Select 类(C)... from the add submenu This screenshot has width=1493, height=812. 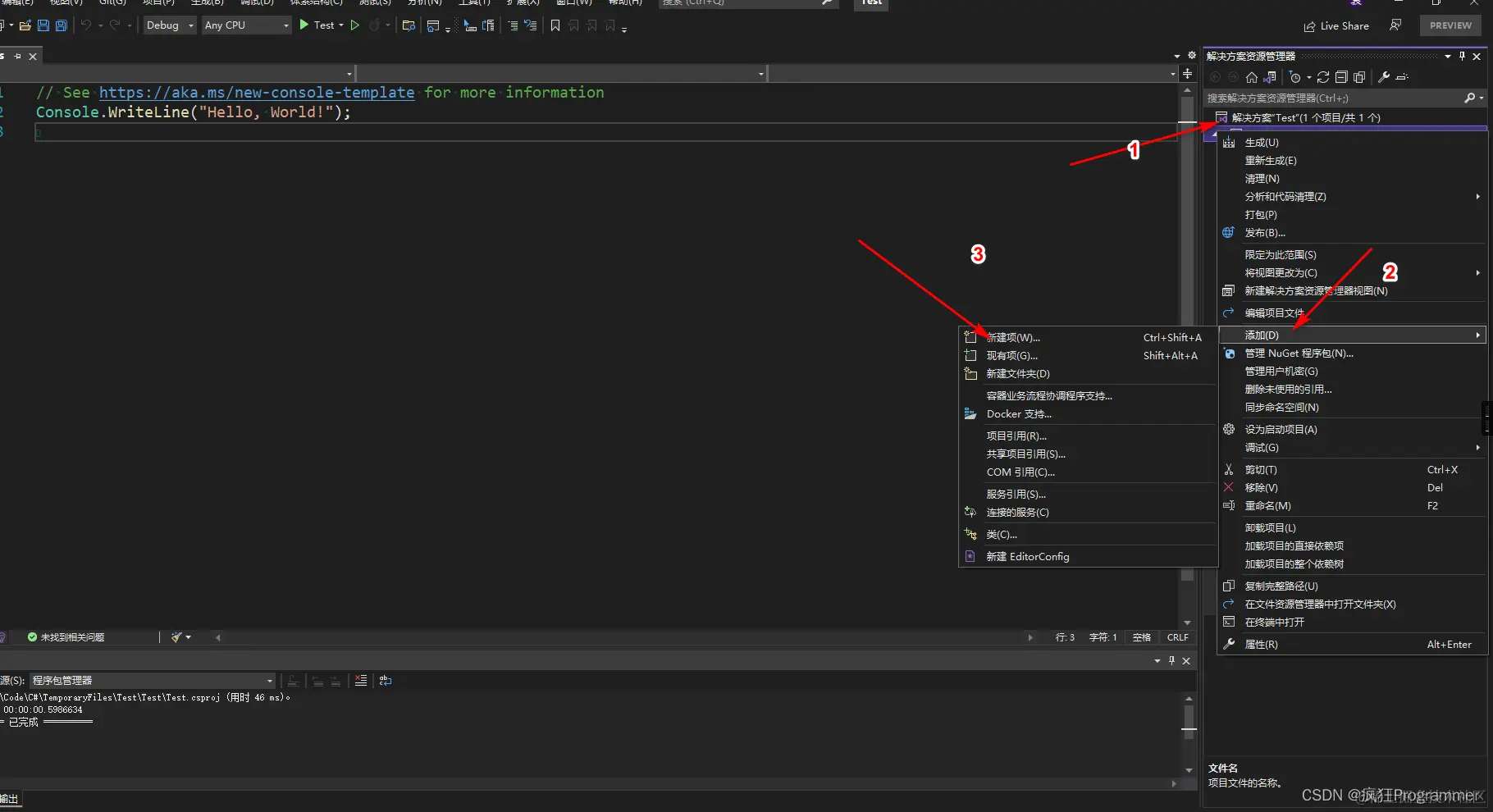click(x=1088, y=535)
